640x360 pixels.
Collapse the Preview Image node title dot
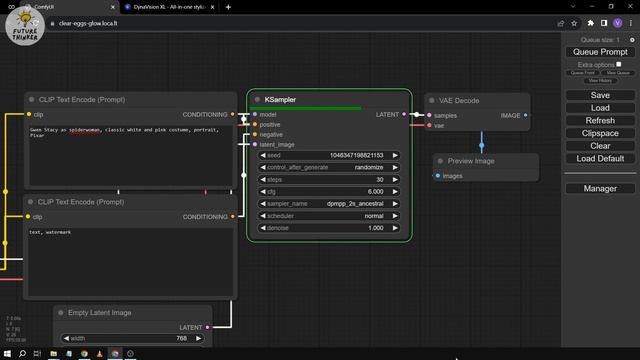[440, 161]
